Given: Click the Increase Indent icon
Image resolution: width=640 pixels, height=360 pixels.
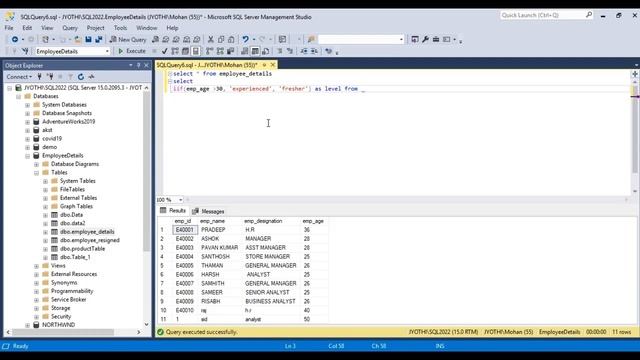Looking at the screenshot, I should coord(314,51).
